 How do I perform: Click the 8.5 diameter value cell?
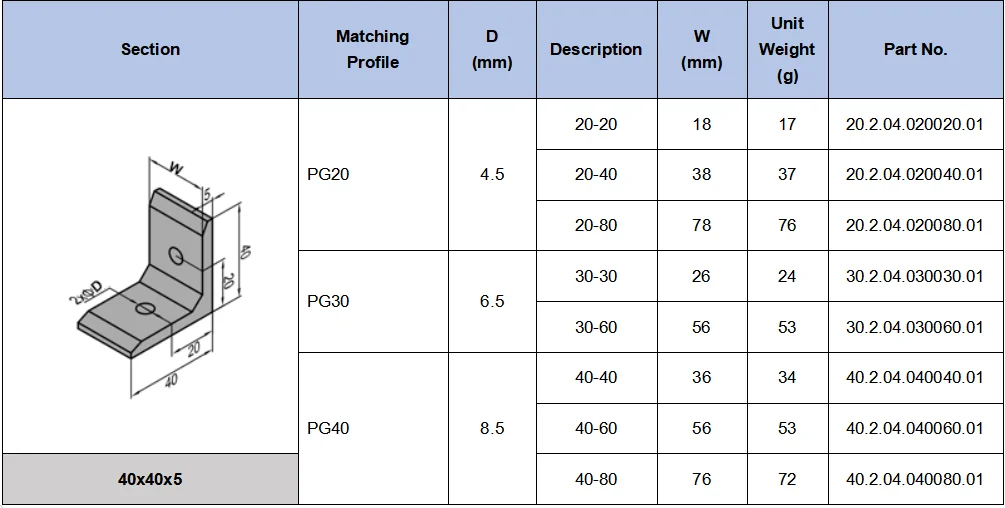coord(492,428)
